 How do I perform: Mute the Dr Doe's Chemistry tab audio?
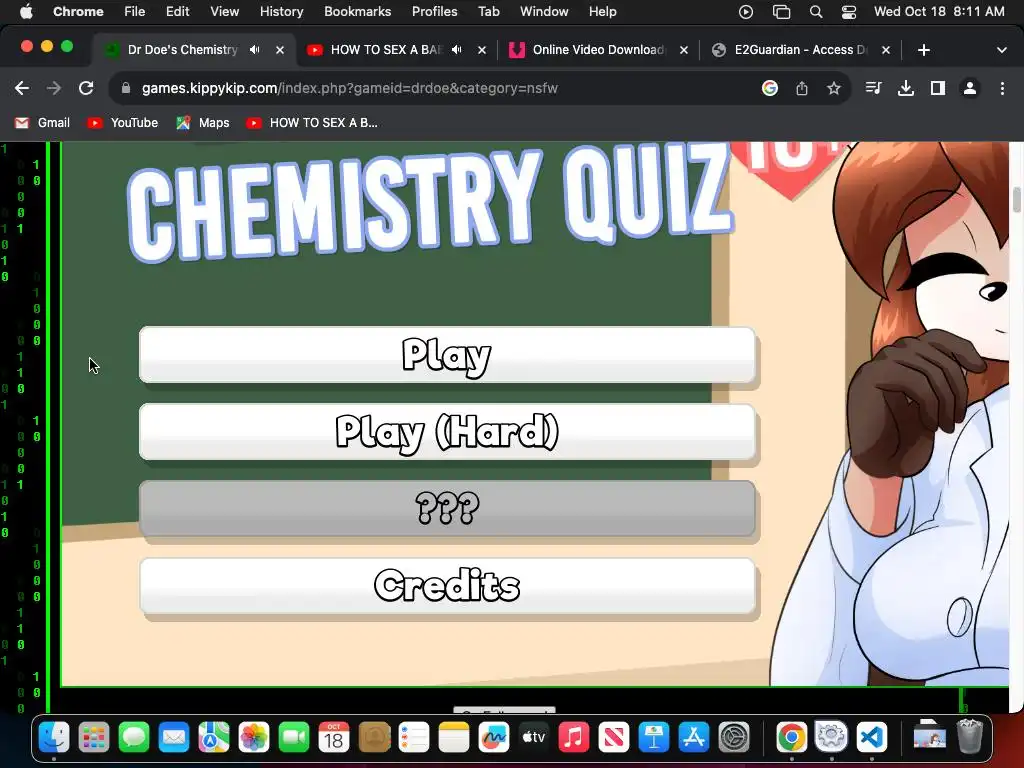(x=255, y=50)
